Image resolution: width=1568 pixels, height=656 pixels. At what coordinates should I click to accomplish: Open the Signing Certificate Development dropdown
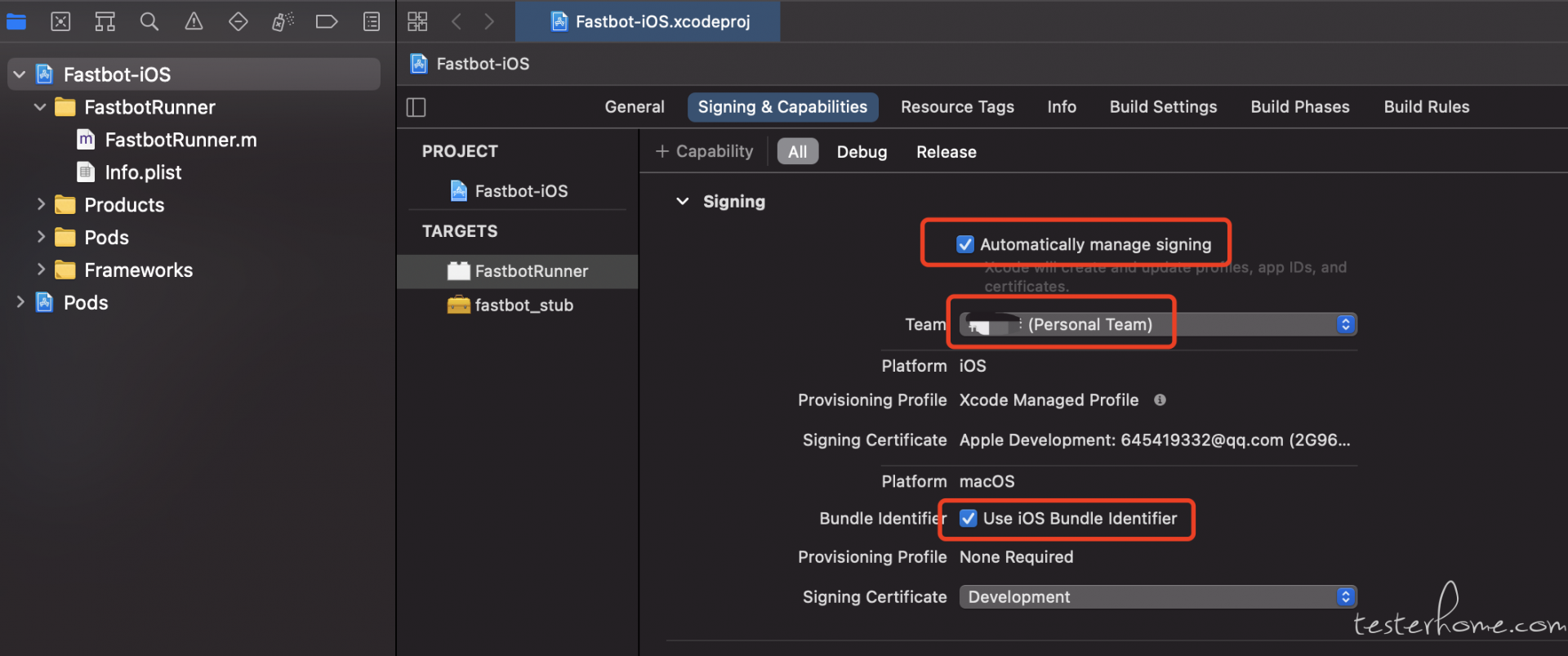click(1158, 597)
